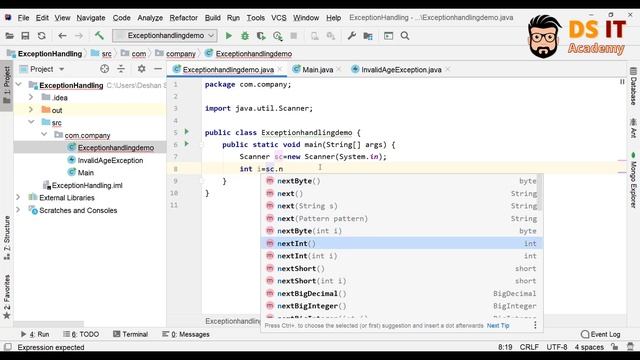Toggle the Favorites side tool window
The image size is (640, 360).
[7, 297]
